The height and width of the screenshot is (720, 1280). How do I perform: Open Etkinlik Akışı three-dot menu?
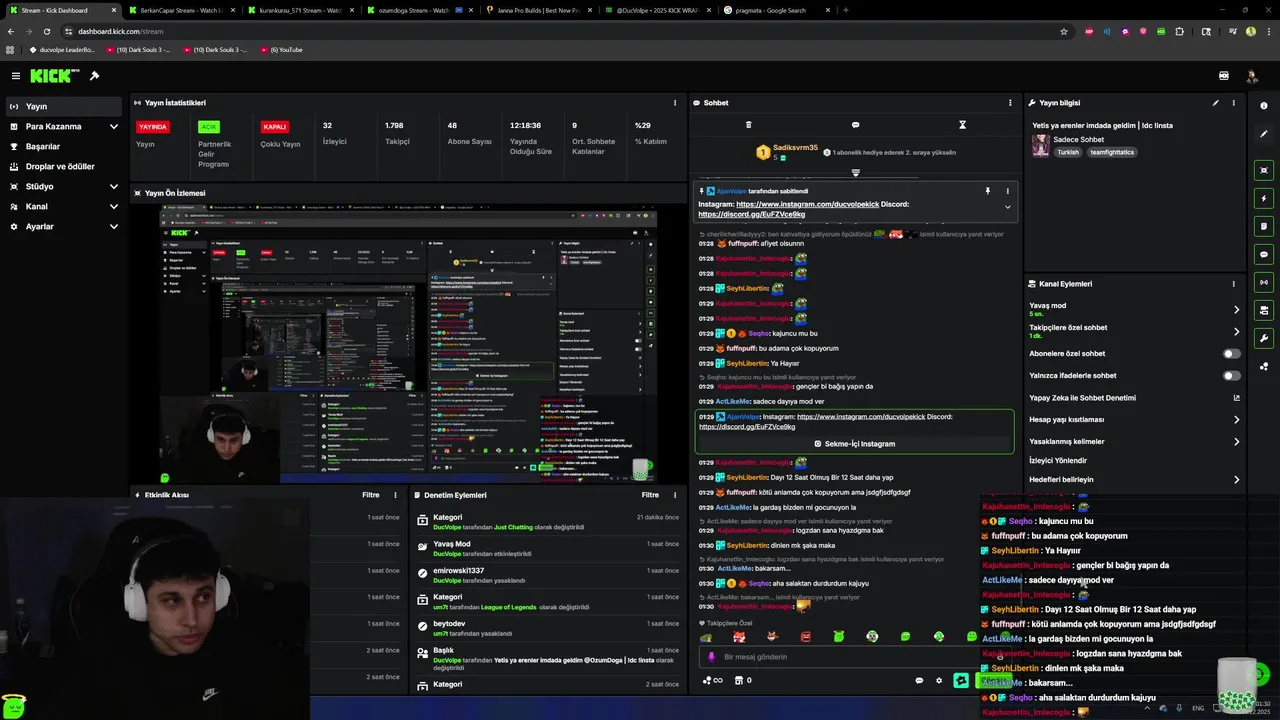coord(395,495)
